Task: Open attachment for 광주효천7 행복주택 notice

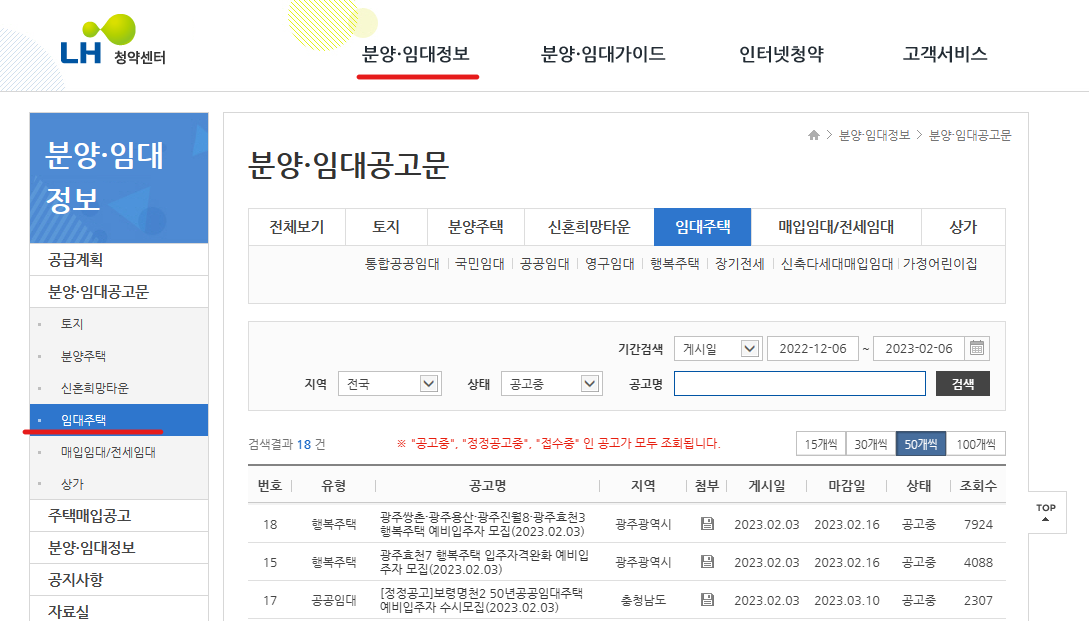Action: (x=708, y=561)
